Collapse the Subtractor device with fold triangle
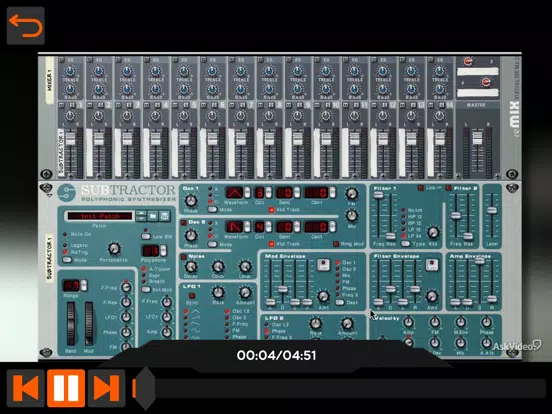 (x=49, y=195)
